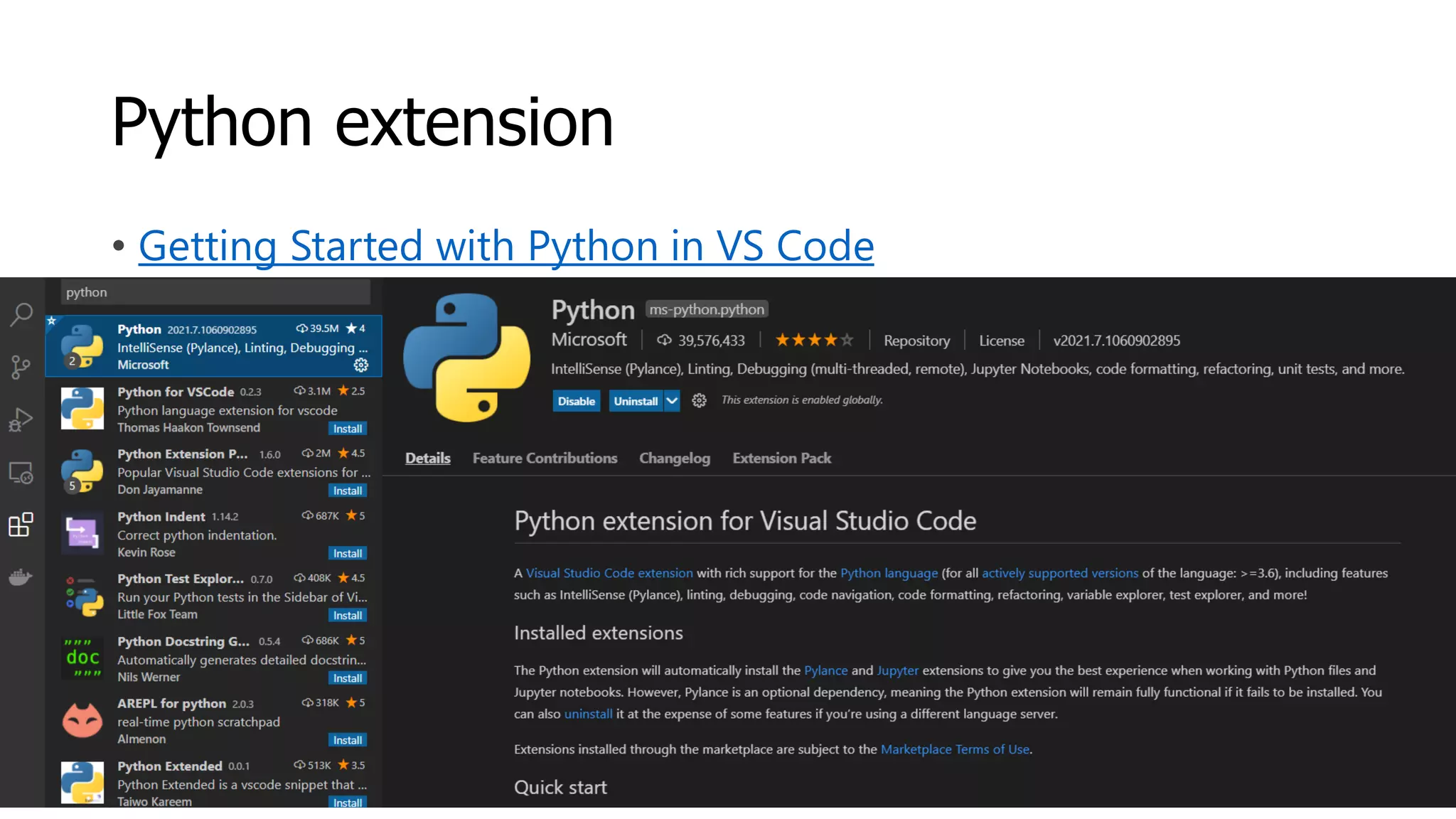Viewport: 1456px width, 819px height.
Task: Switch to the Extension Pack tab
Action: click(782, 459)
